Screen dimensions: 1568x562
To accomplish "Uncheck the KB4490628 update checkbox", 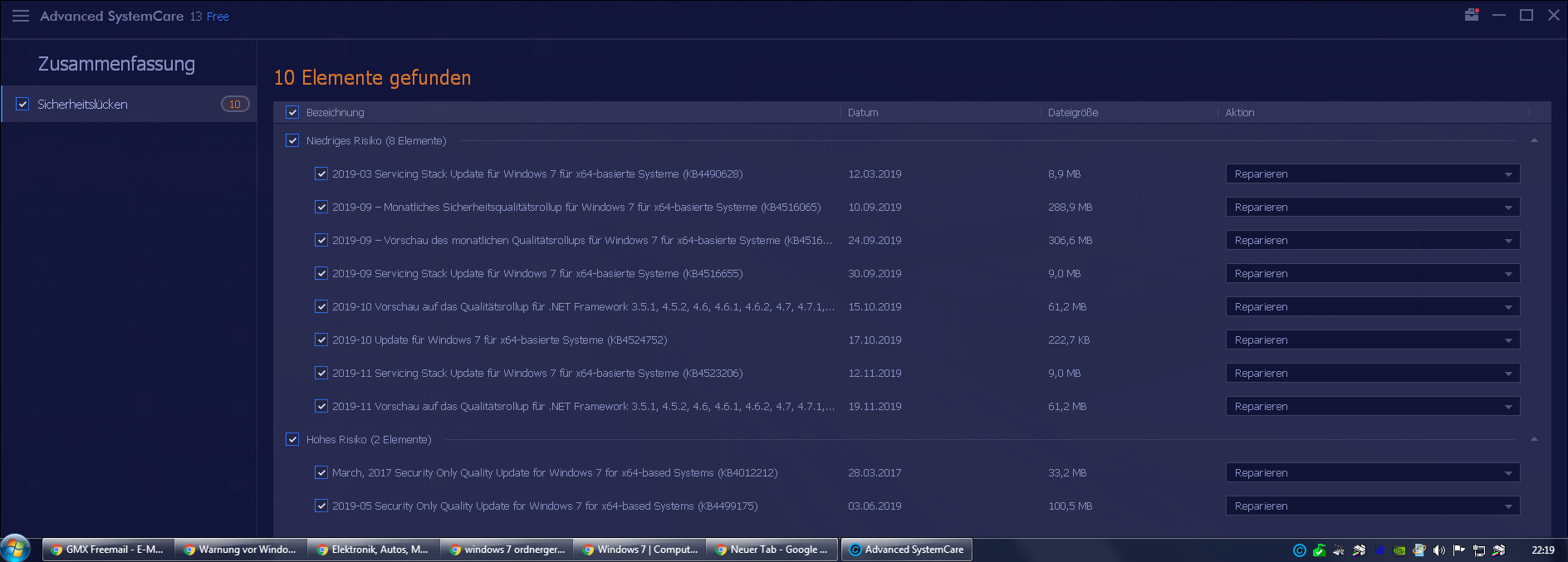I will click(321, 173).
